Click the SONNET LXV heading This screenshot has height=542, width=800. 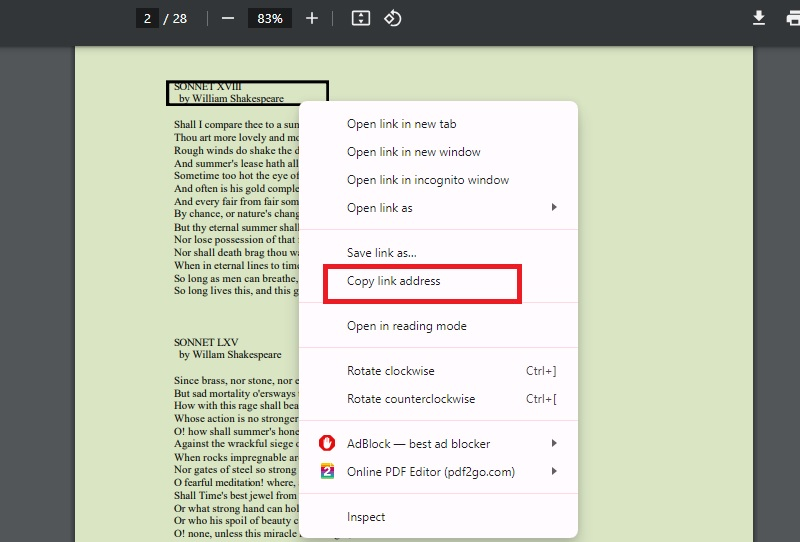pos(206,342)
